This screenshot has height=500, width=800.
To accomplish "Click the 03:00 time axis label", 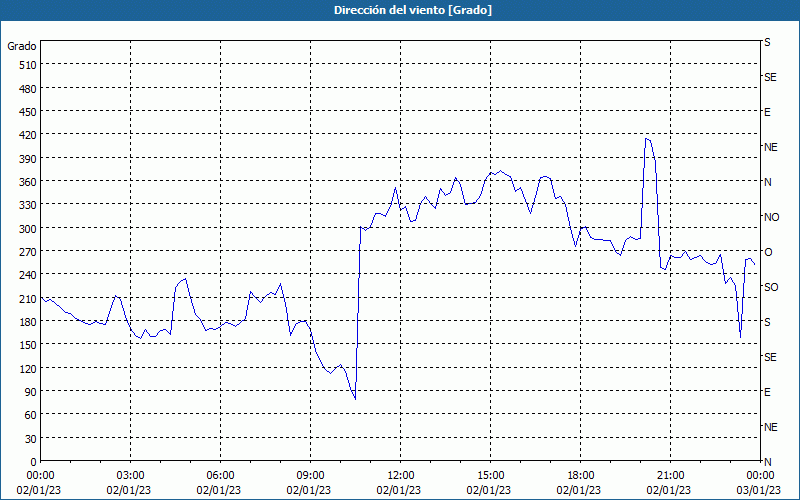I will 131,476.
